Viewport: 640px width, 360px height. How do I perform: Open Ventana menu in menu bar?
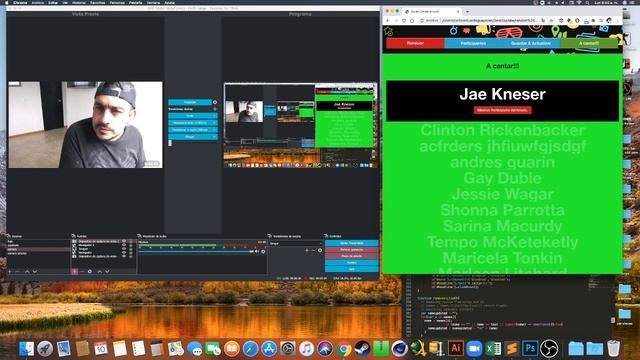tap(153, 2)
